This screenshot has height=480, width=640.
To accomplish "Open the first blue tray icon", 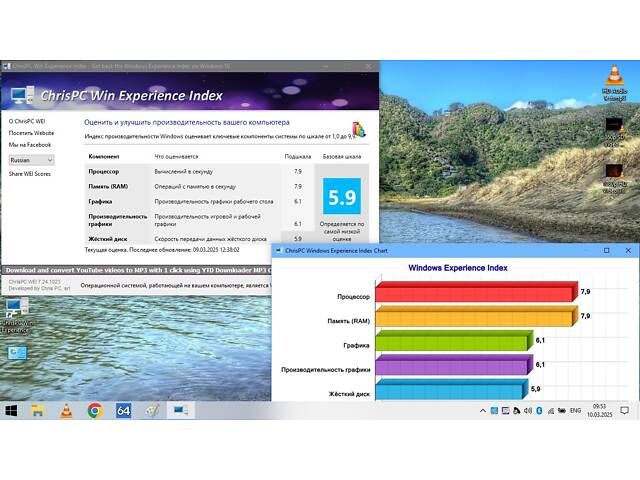I will (x=494, y=411).
